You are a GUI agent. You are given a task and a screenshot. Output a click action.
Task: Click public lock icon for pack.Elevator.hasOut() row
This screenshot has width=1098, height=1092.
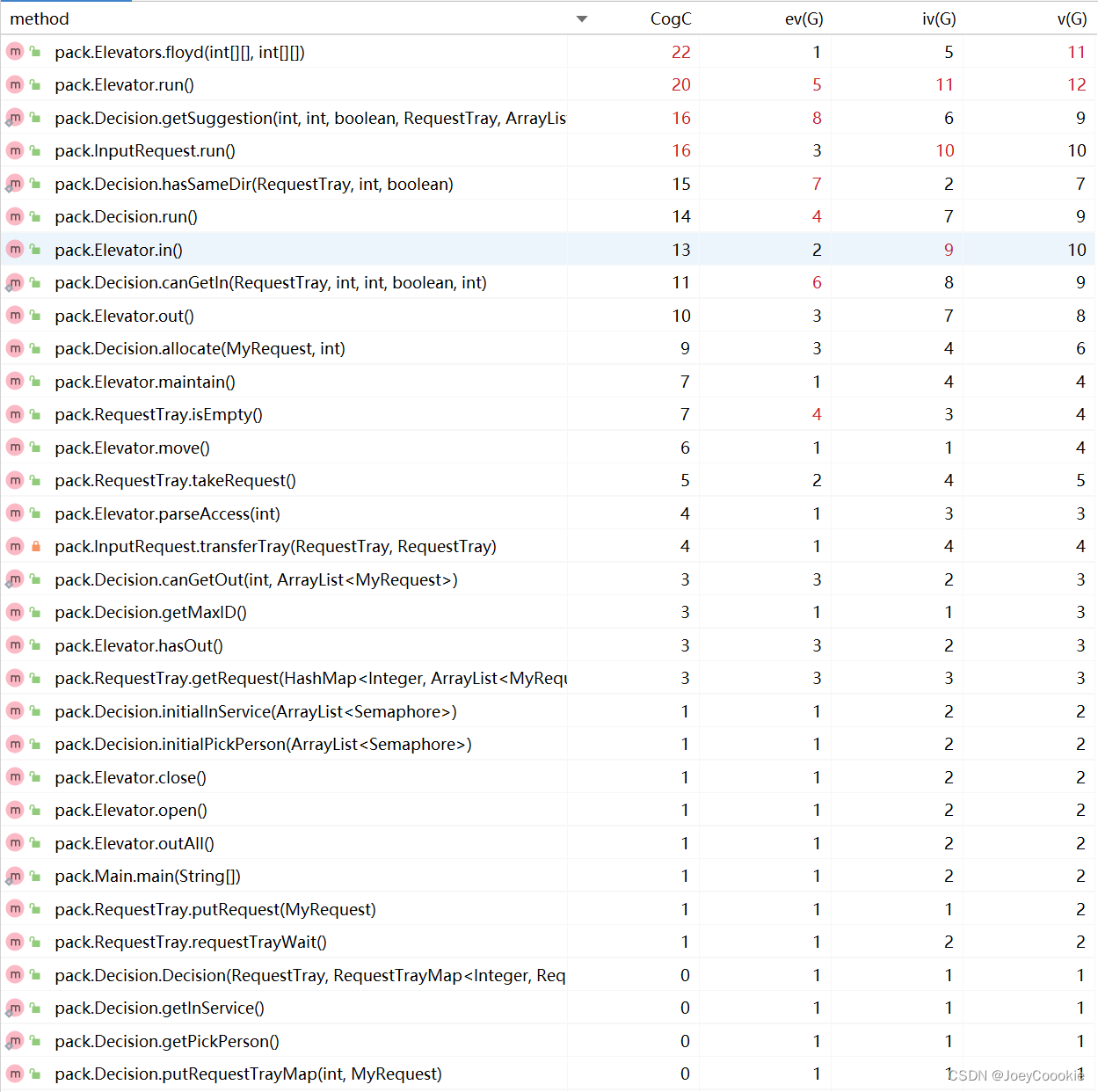tap(35, 645)
